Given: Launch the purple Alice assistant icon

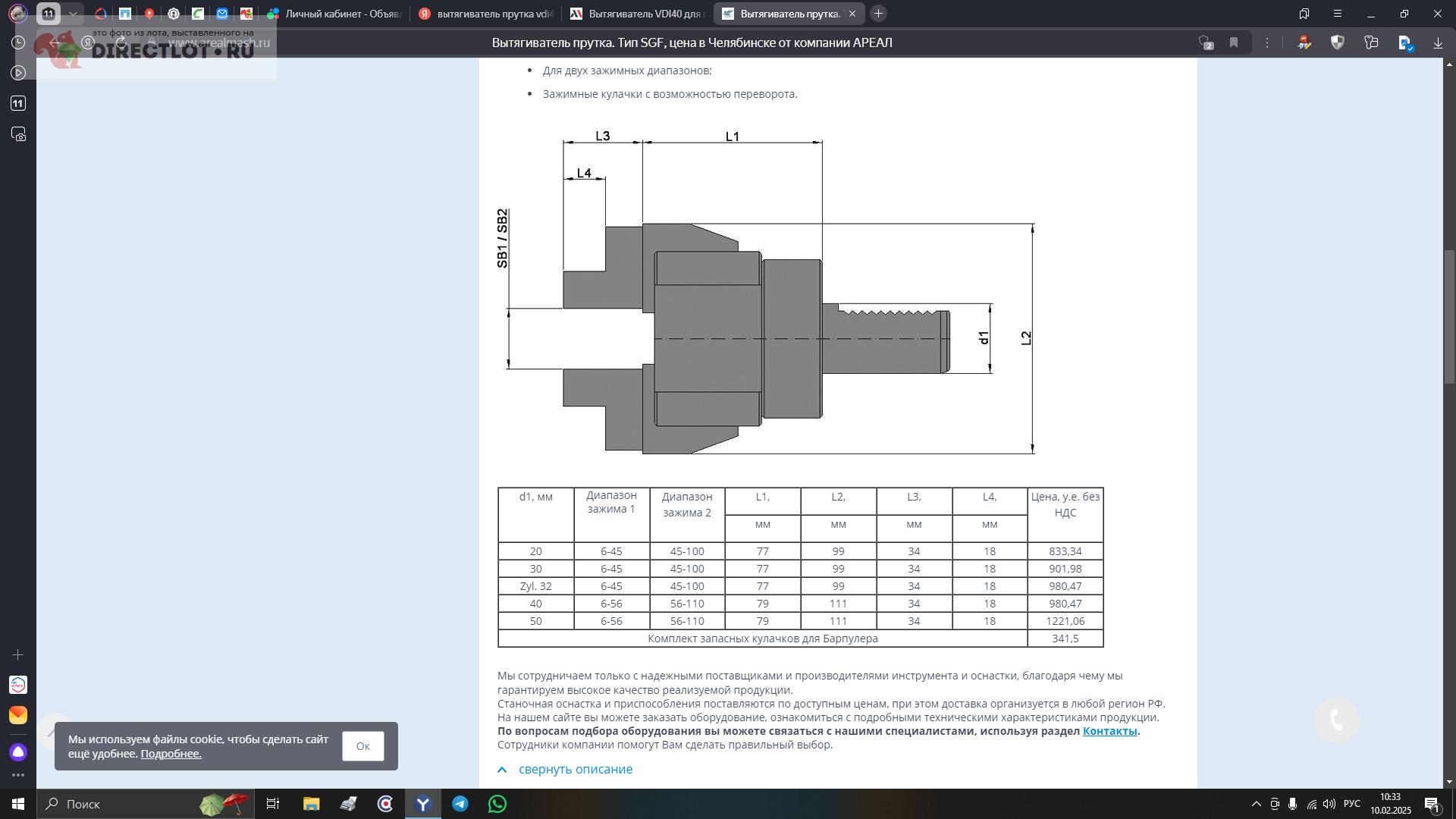Looking at the screenshot, I should pos(18,752).
